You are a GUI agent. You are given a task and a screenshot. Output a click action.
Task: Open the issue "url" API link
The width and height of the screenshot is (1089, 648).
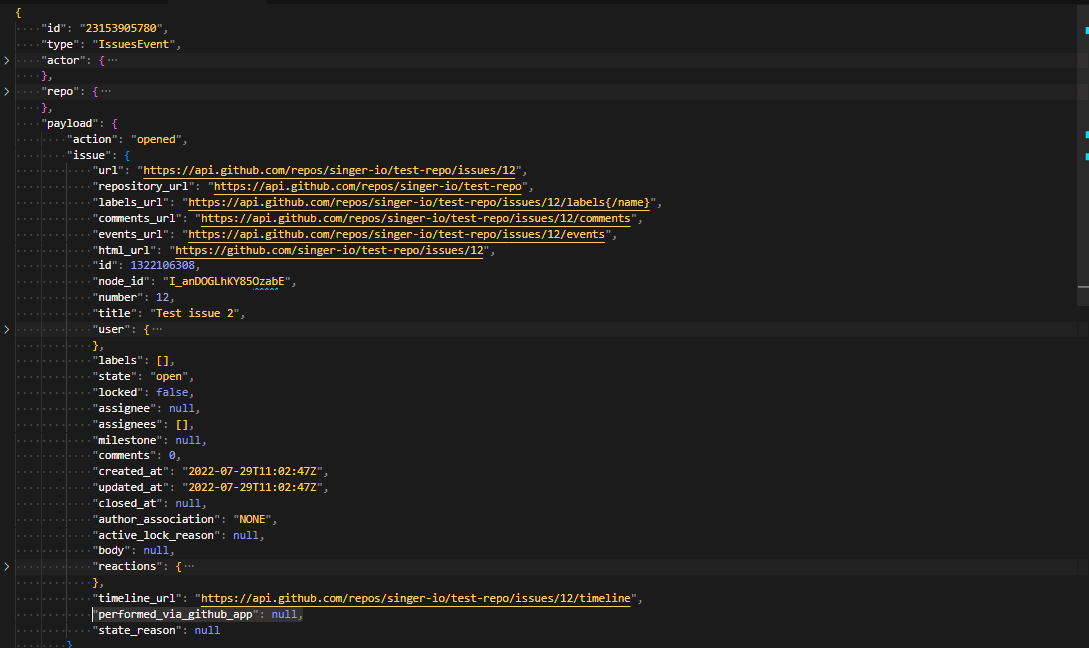tap(329, 170)
